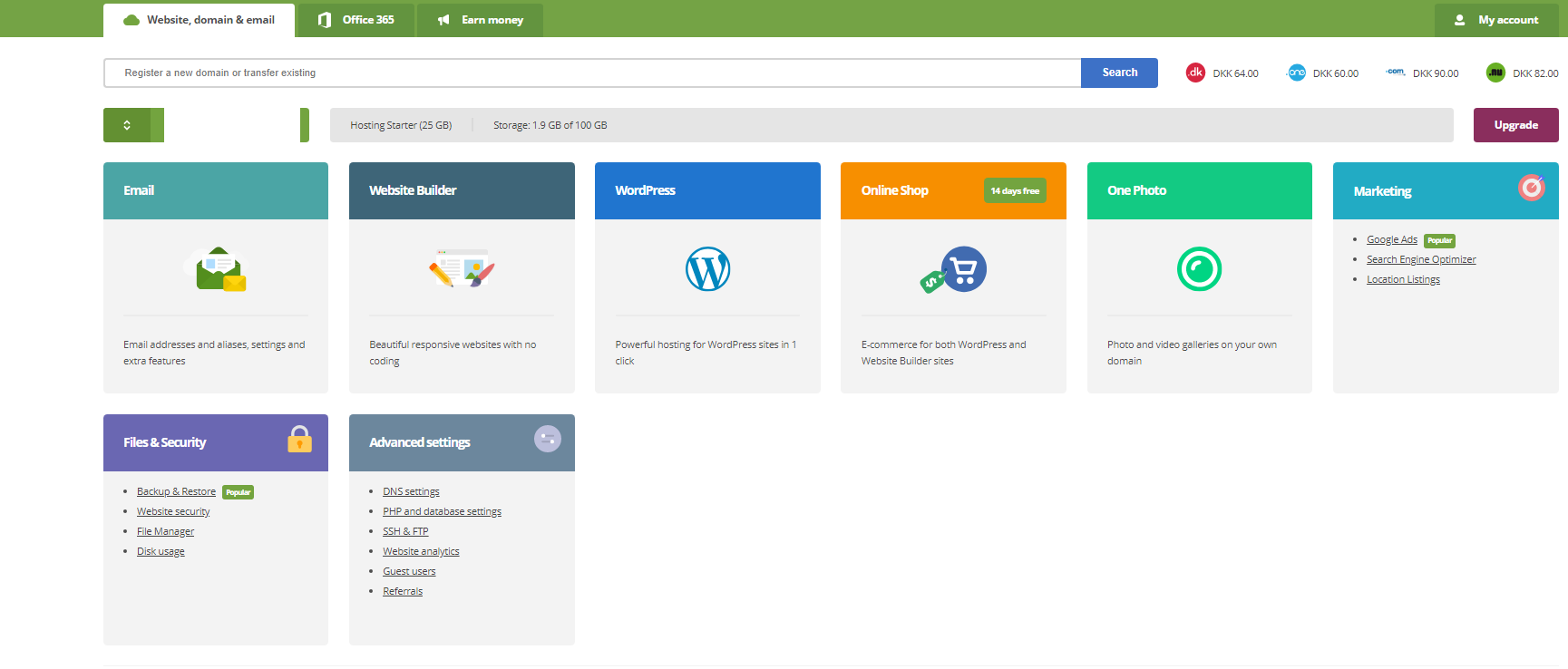Viewport: 1568px width, 669px height.
Task: Click the Email envelope icon
Action: coord(216,269)
